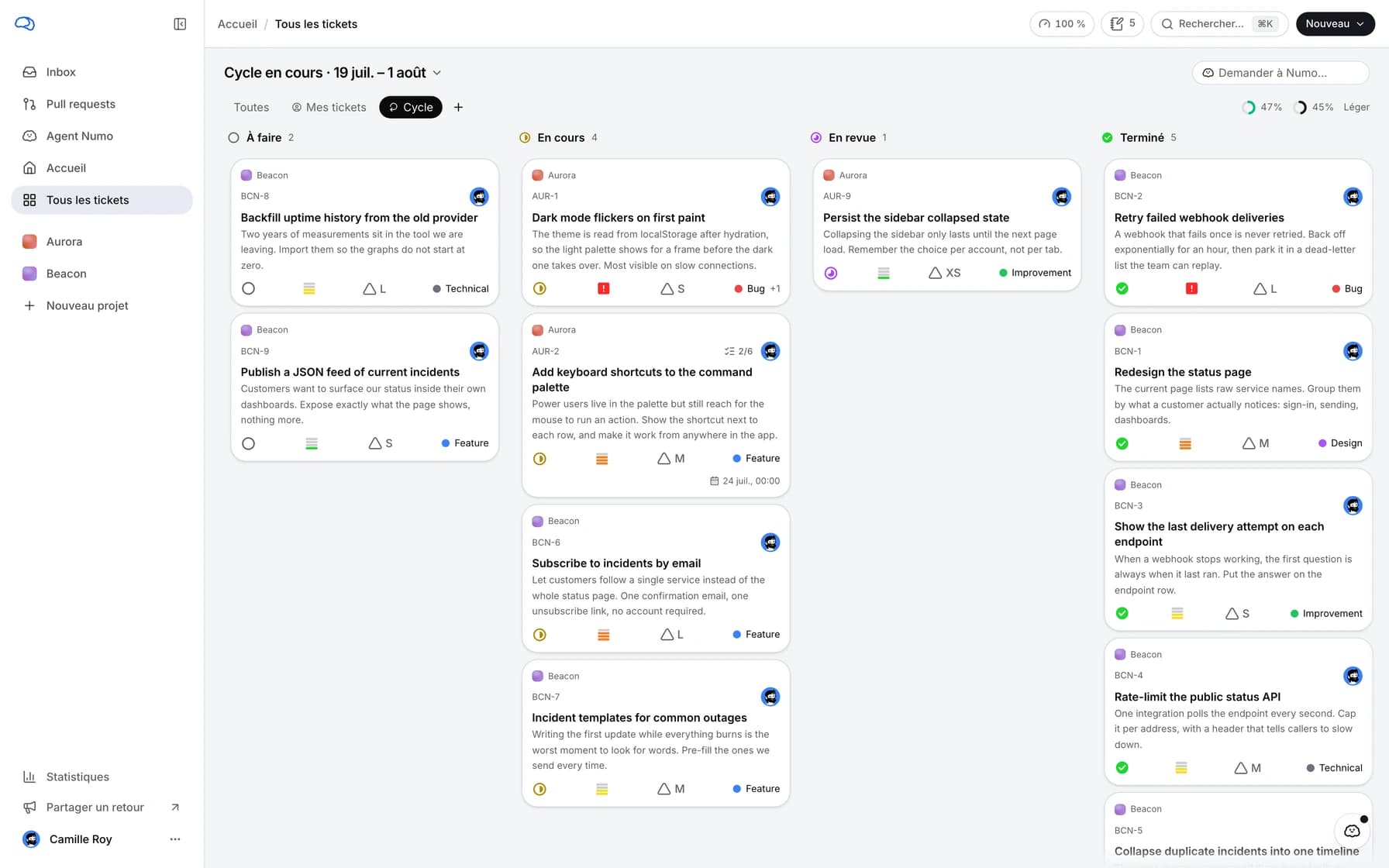The width and height of the screenshot is (1389, 868).
Task: Click the Rechercher search field
Action: pyautogui.click(x=1219, y=24)
